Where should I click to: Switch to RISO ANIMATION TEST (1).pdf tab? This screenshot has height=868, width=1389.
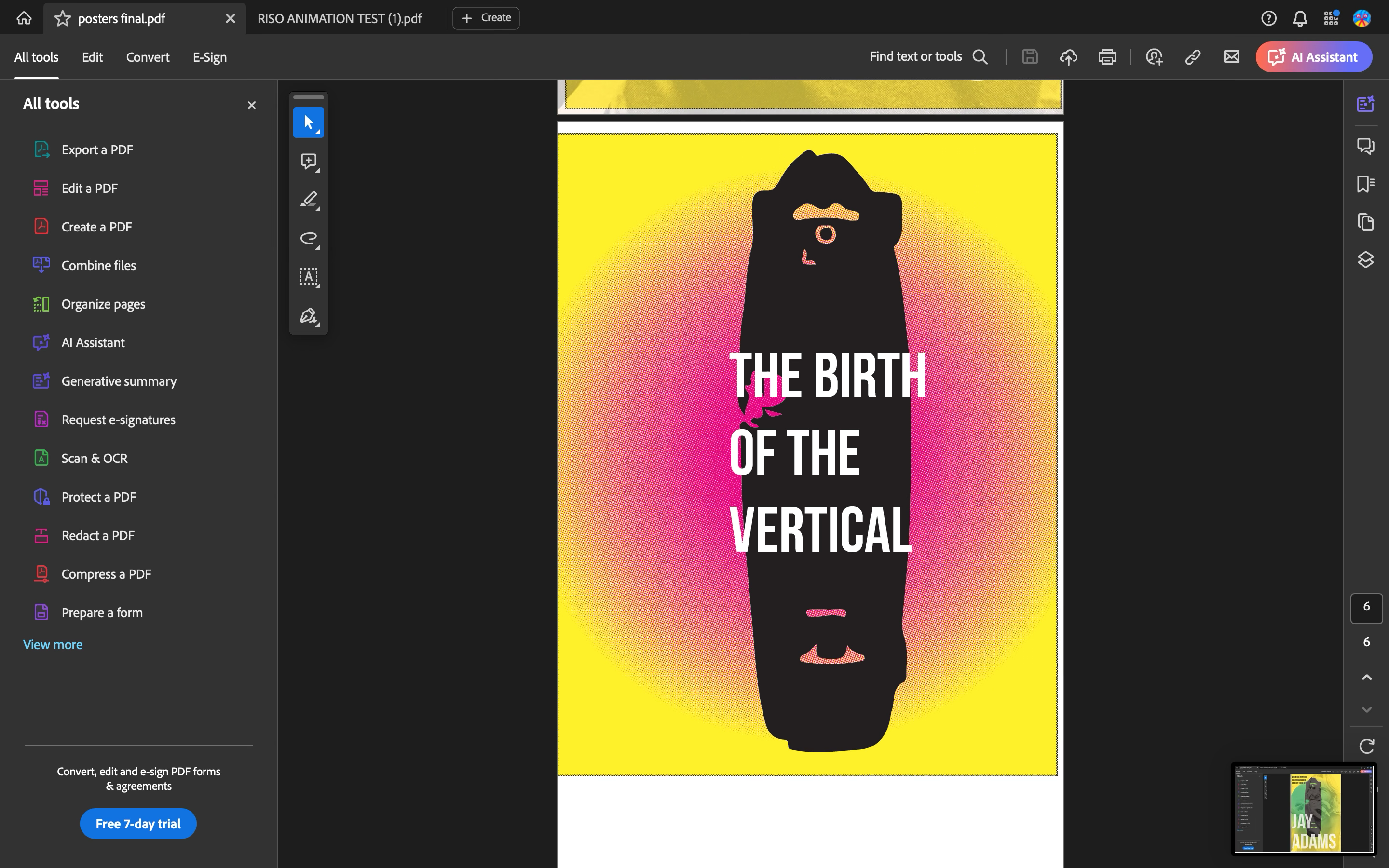(339, 18)
